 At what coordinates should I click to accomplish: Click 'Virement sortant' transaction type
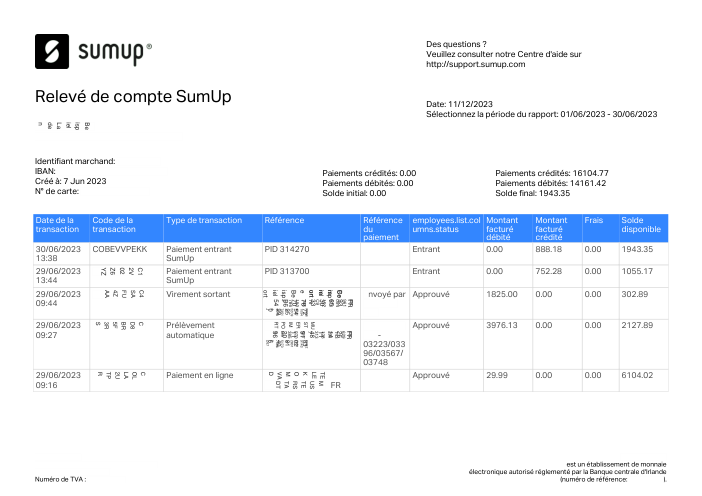198,294
